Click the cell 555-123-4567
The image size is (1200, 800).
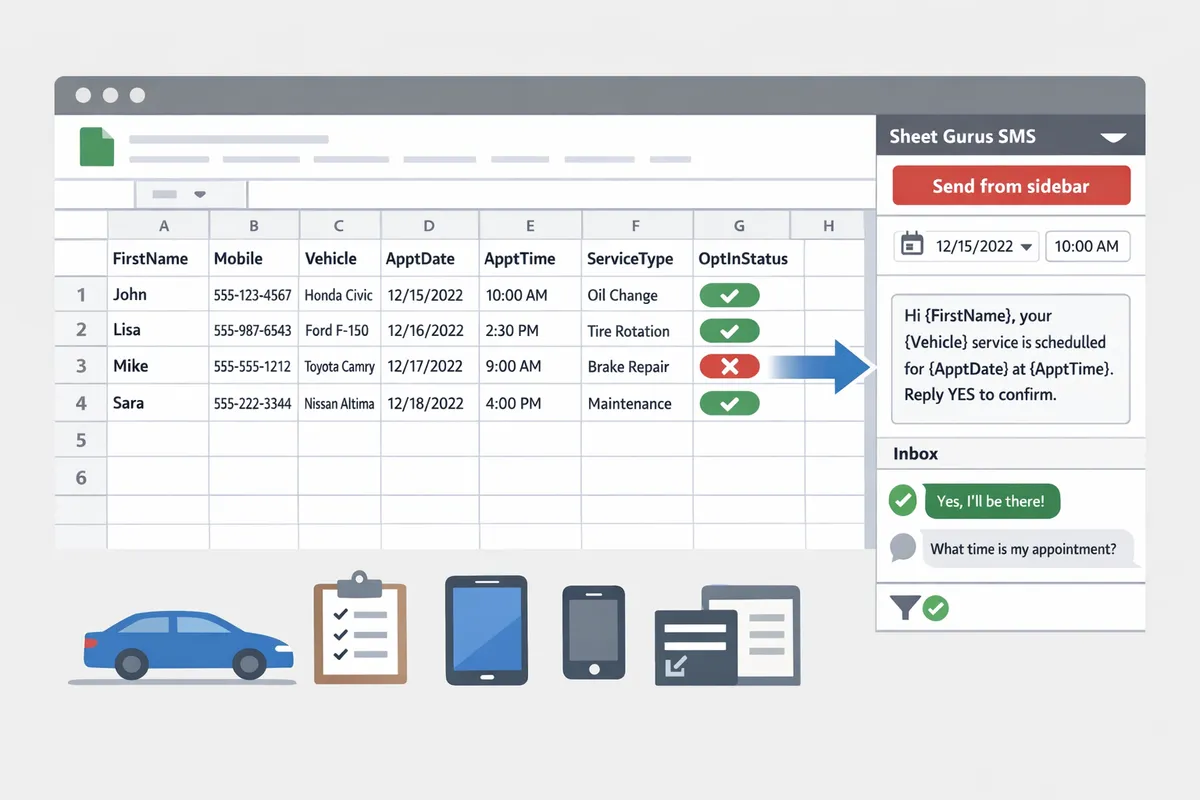click(x=254, y=295)
